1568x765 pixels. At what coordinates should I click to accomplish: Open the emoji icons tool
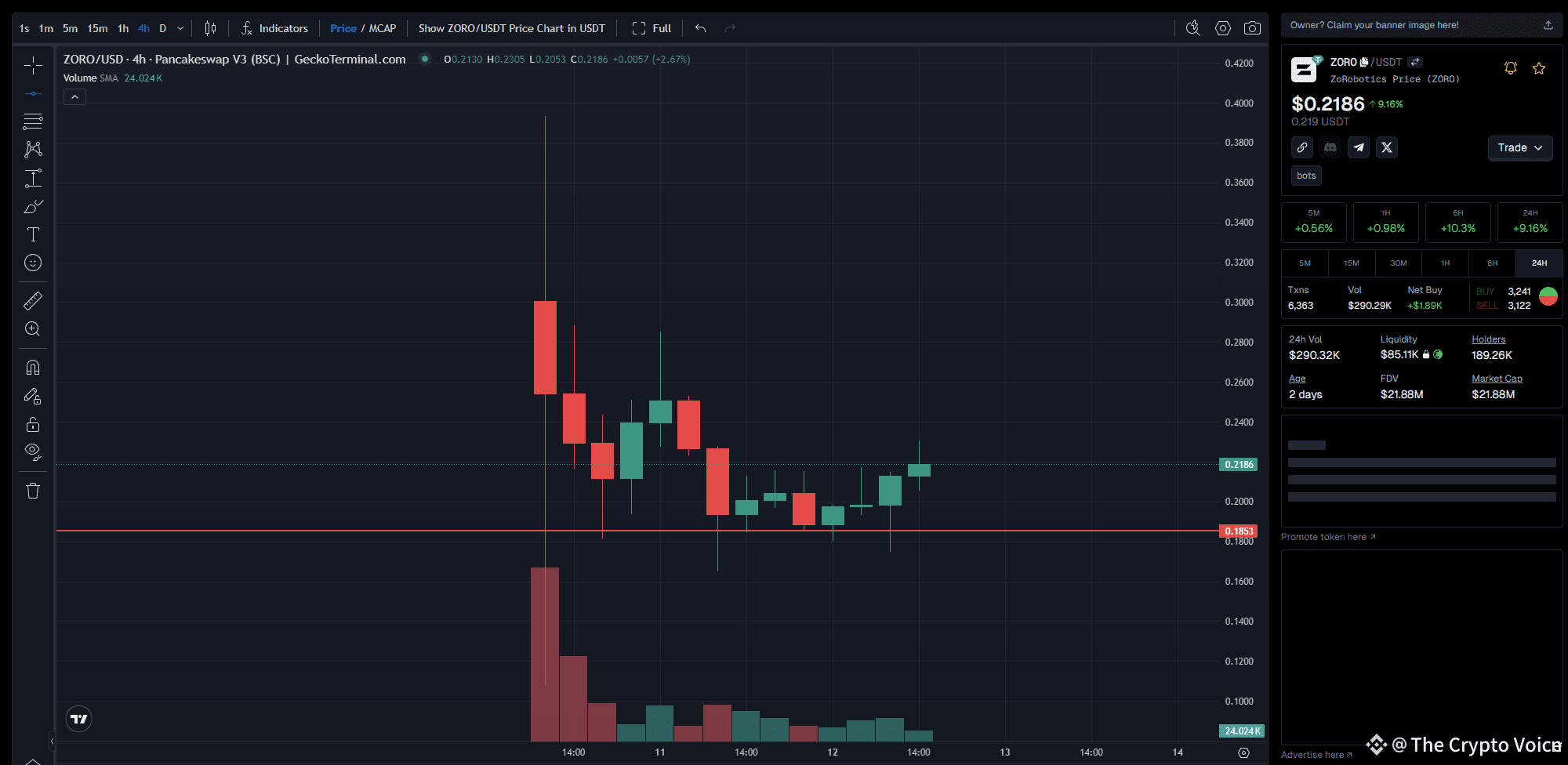point(33,263)
